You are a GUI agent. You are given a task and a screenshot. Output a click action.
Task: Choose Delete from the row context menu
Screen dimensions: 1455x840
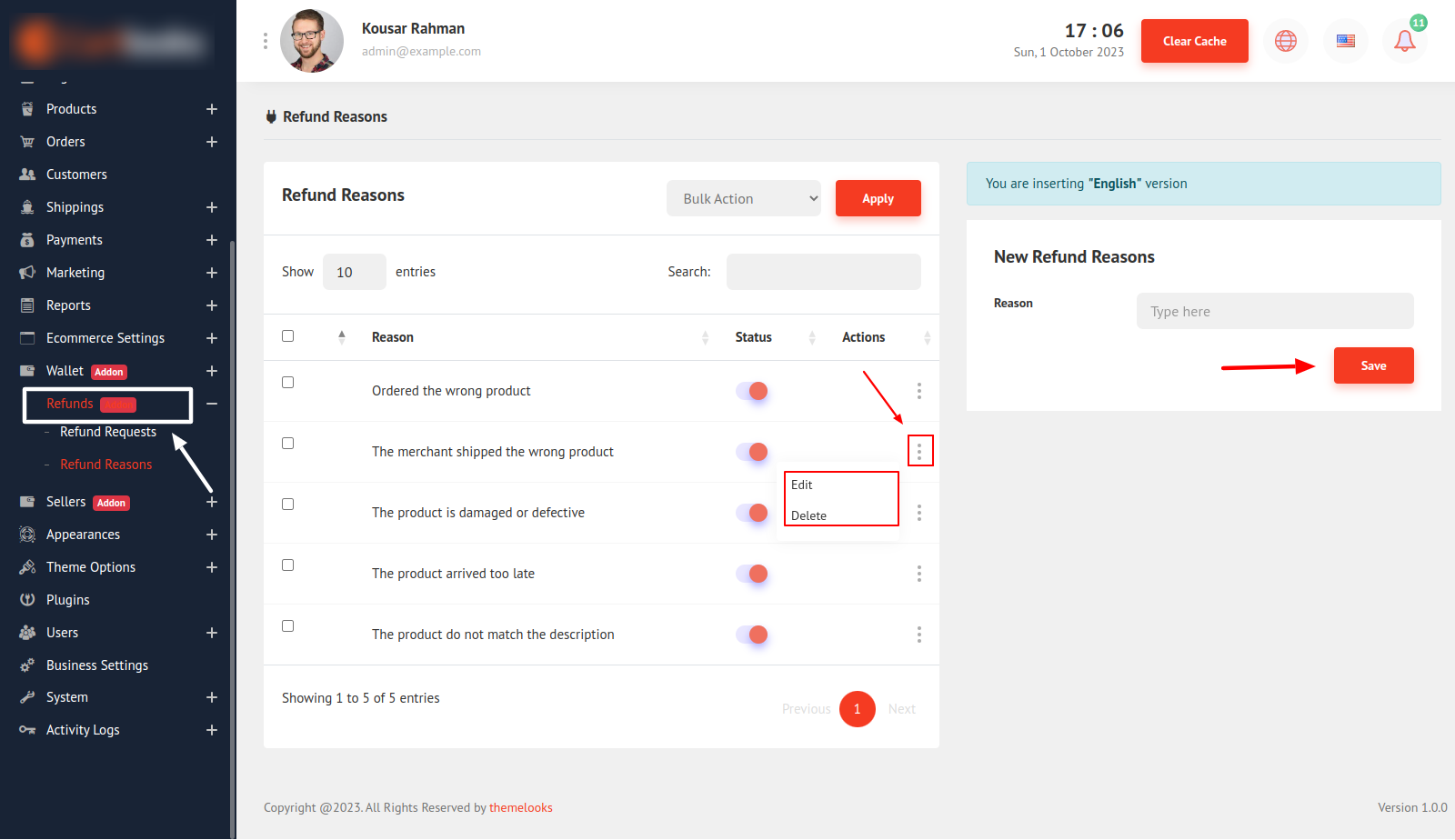coord(808,515)
